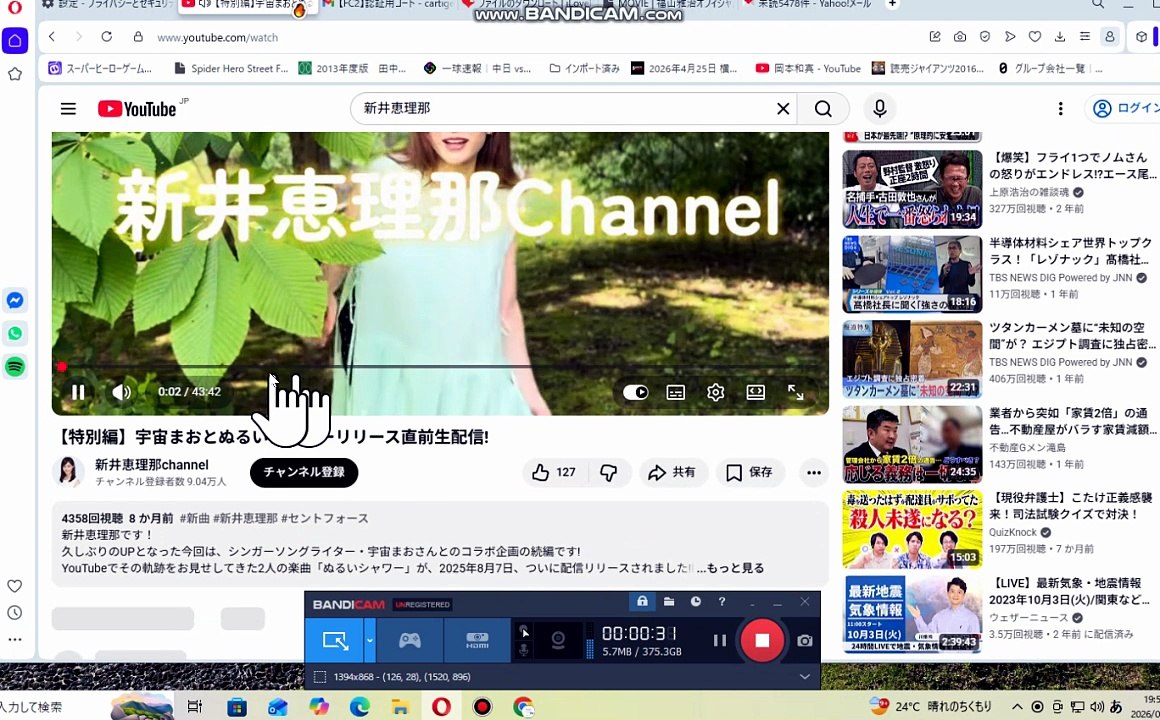Image resolution: width=1160 pixels, height=720 pixels.
Task: Pause the playing video
Action: click(78, 392)
